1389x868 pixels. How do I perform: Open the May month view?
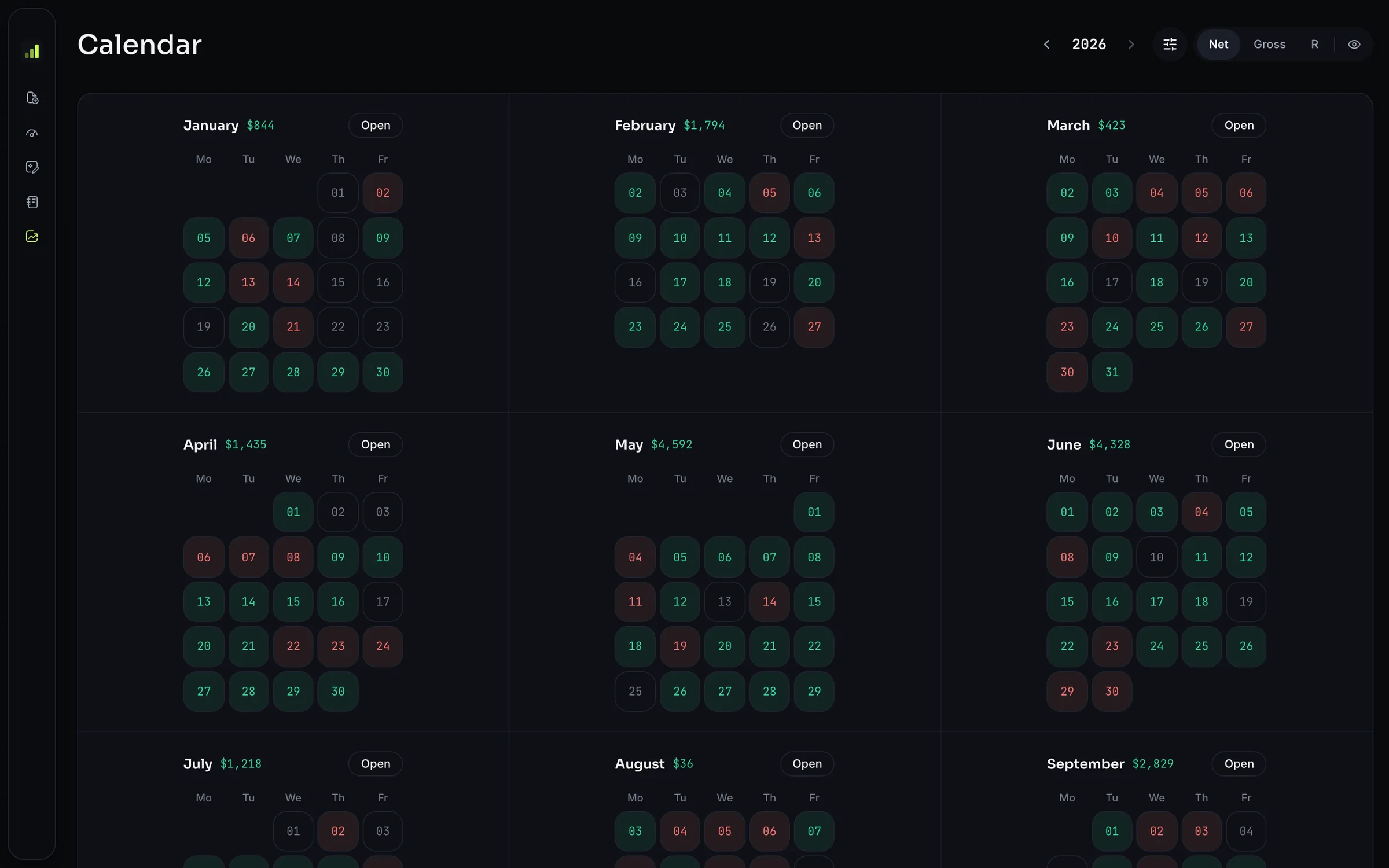(807, 444)
